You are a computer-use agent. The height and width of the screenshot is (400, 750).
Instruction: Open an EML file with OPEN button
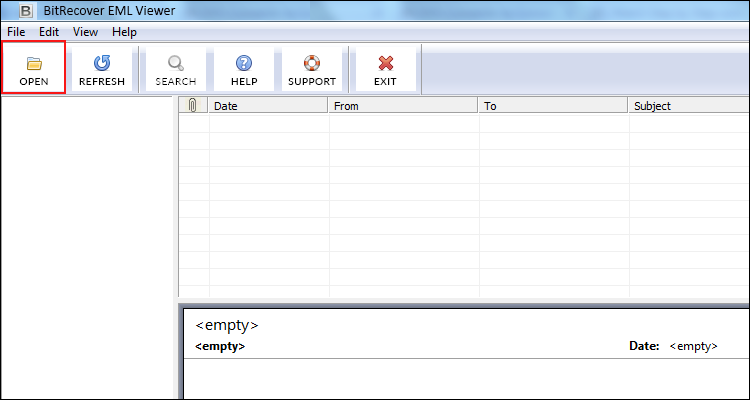pos(33,67)
